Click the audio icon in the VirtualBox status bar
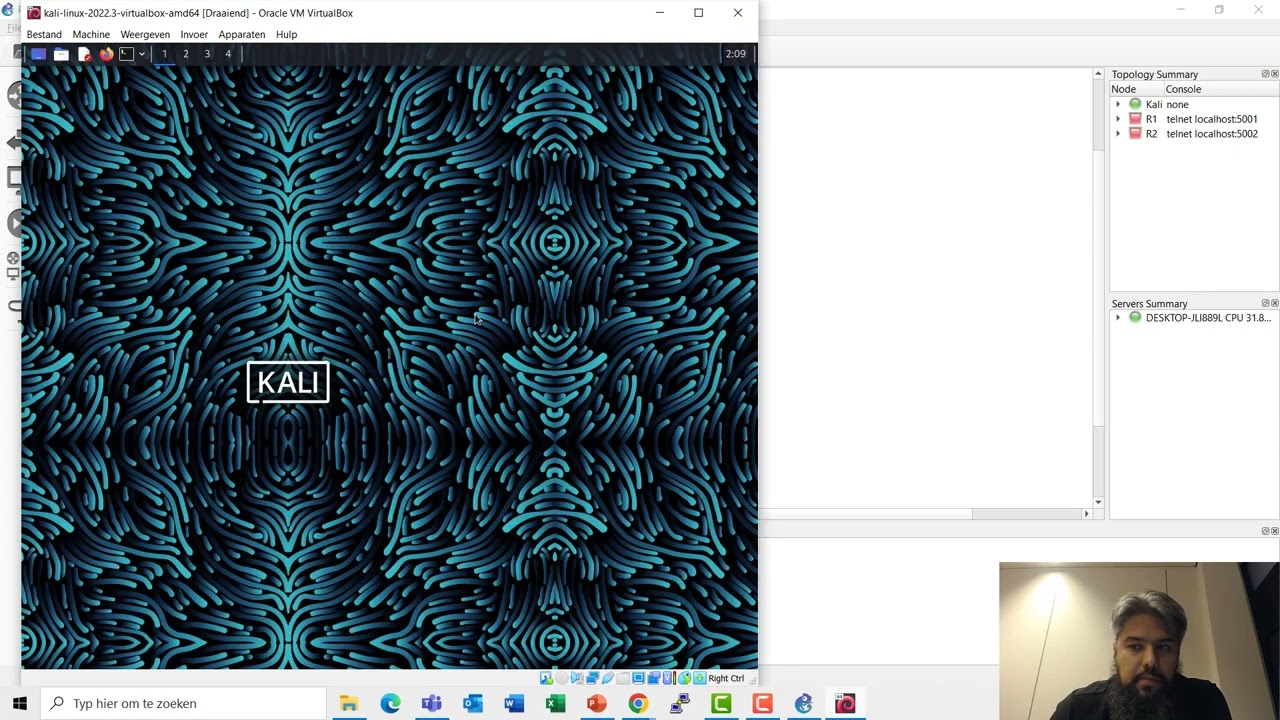This screenshot has height=720, width=1280. pos(577,678)
